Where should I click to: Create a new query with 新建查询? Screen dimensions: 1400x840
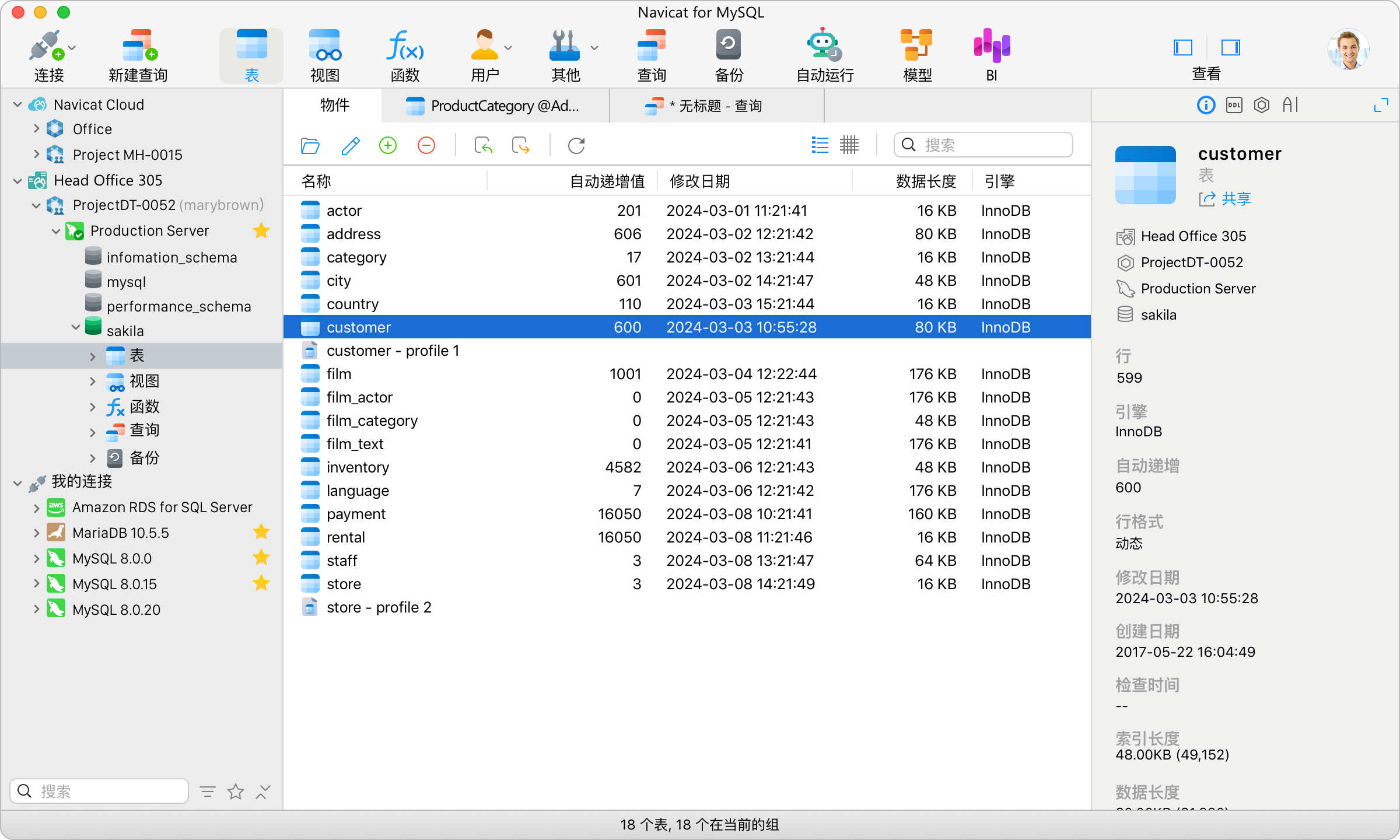(138, 54)
